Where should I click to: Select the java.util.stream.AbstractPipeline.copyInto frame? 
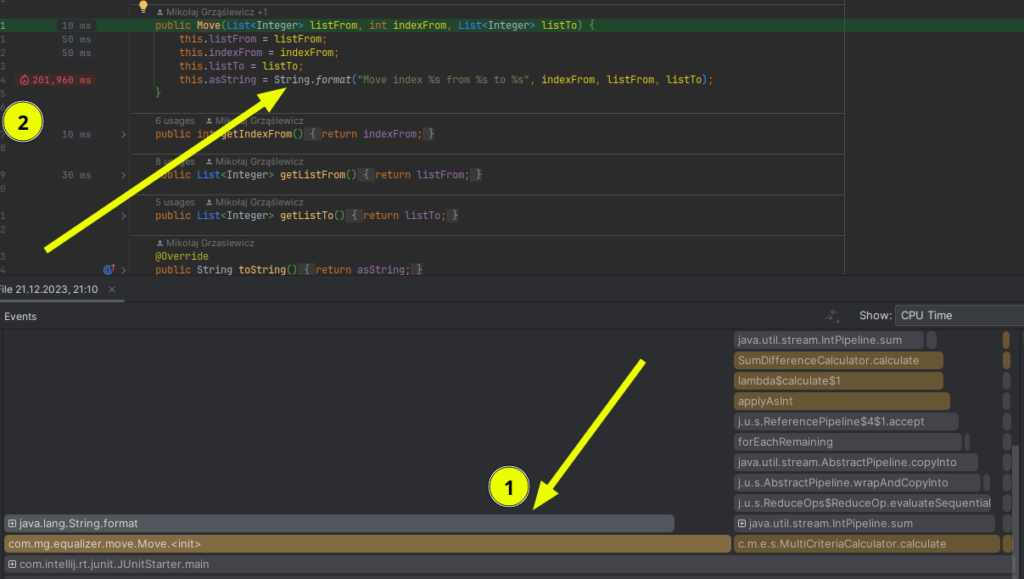(856, 462)
